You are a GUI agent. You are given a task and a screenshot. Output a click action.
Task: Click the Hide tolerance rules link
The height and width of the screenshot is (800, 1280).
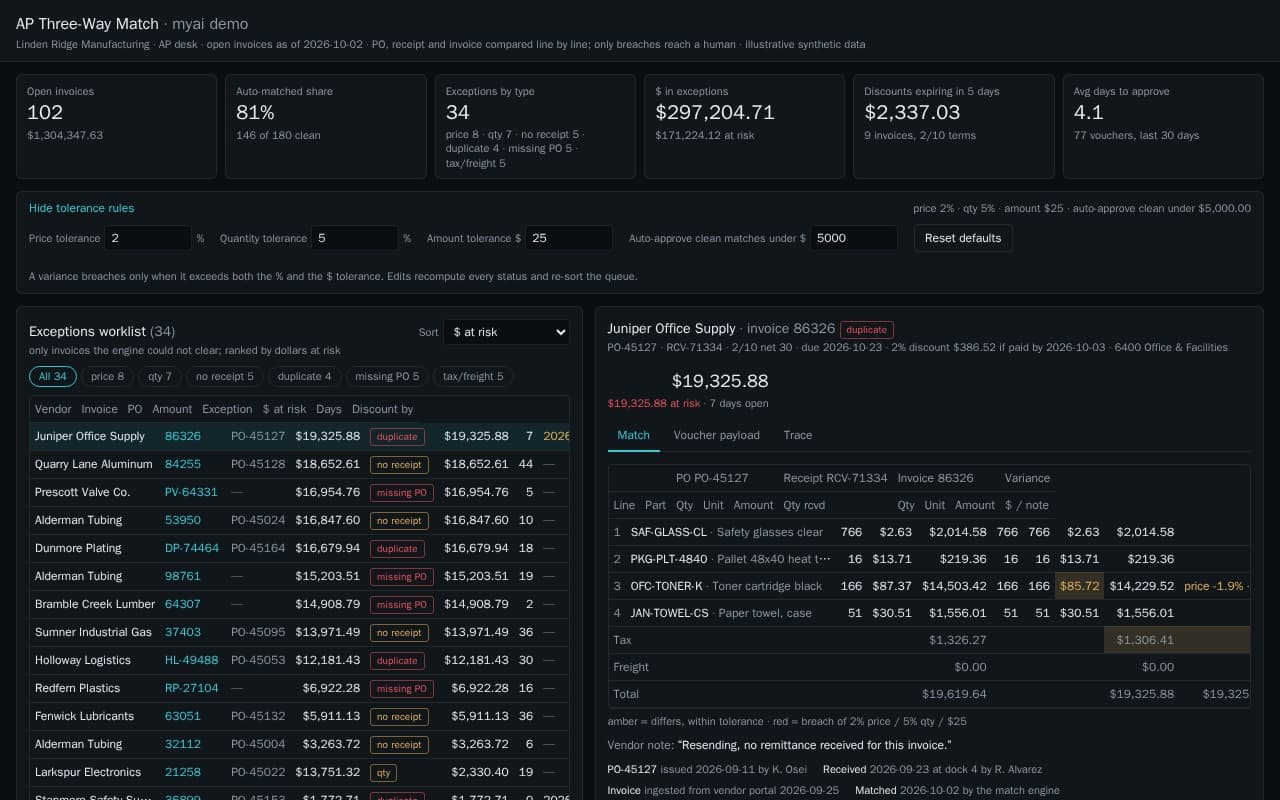tap(81, 208)
